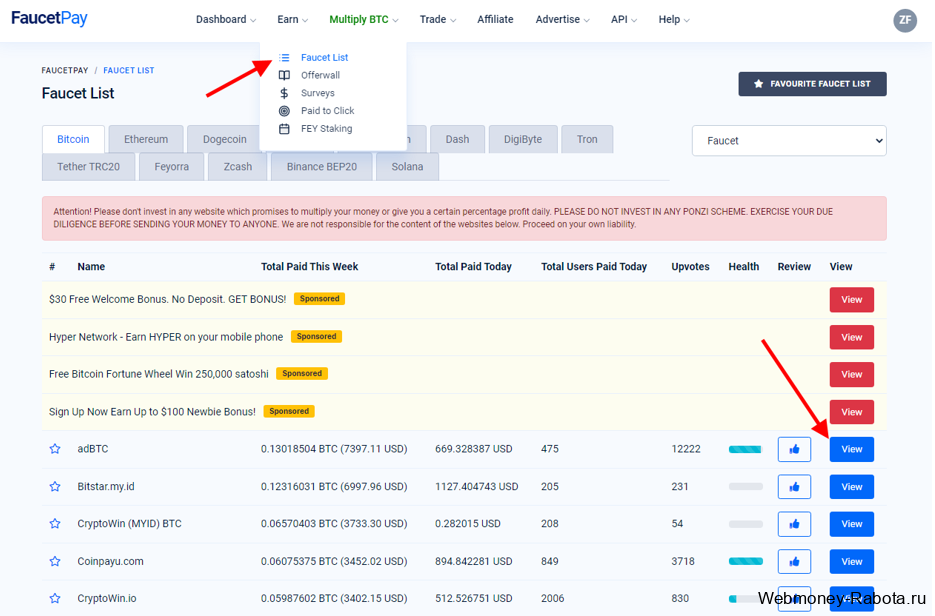Click the Total Paid This Week header

click(309, 267)
